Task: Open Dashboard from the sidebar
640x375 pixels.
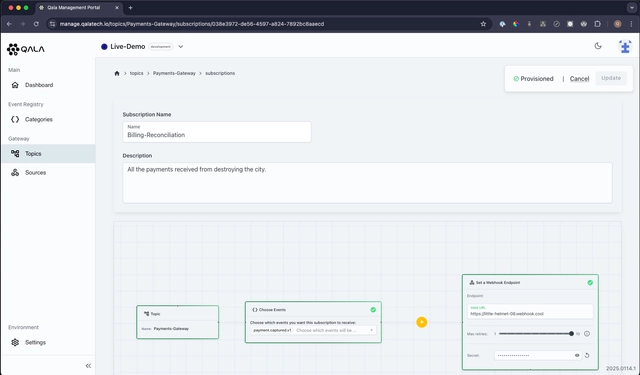Action: click(x=48, y=85)
